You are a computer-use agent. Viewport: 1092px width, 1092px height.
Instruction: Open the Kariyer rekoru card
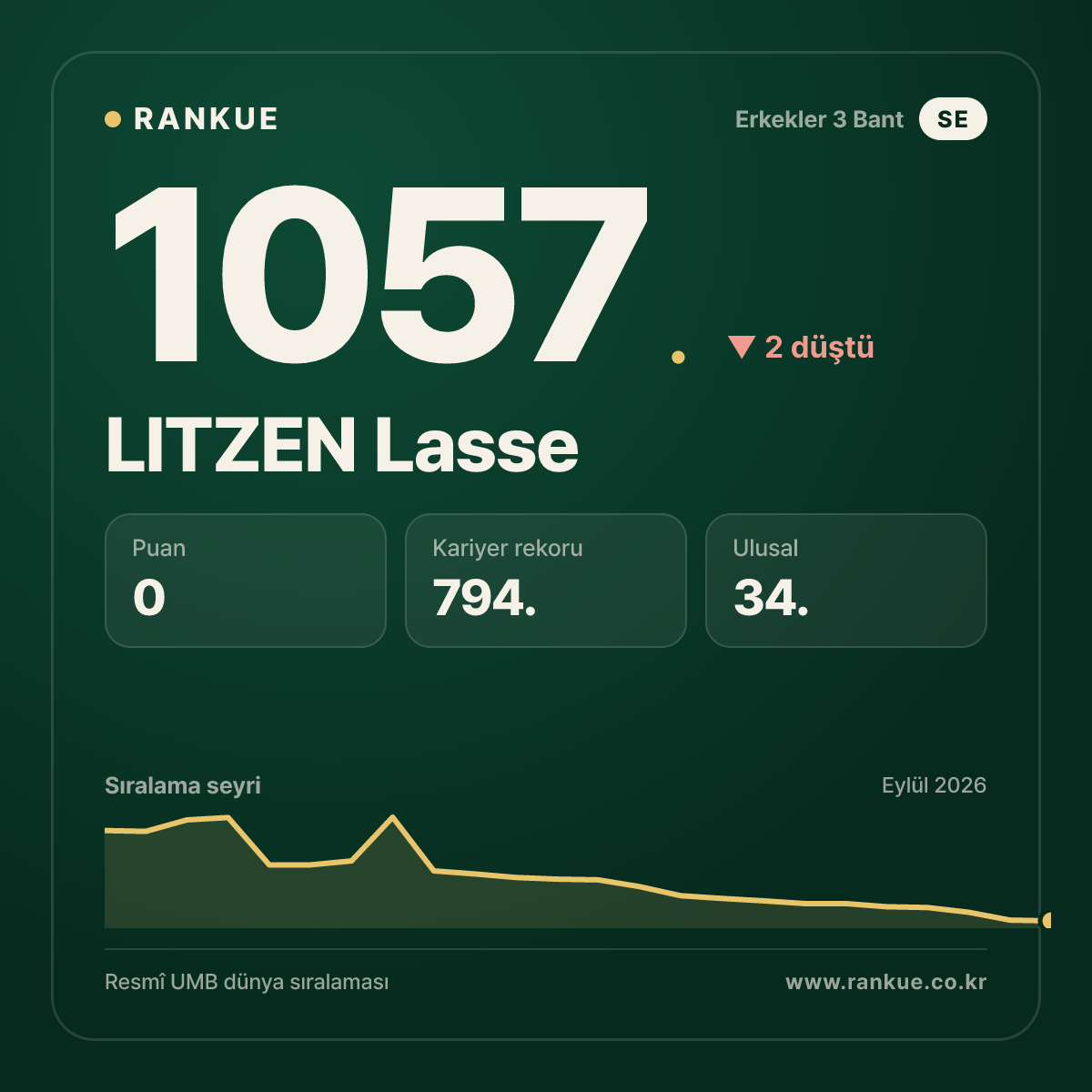pos(546,581)
